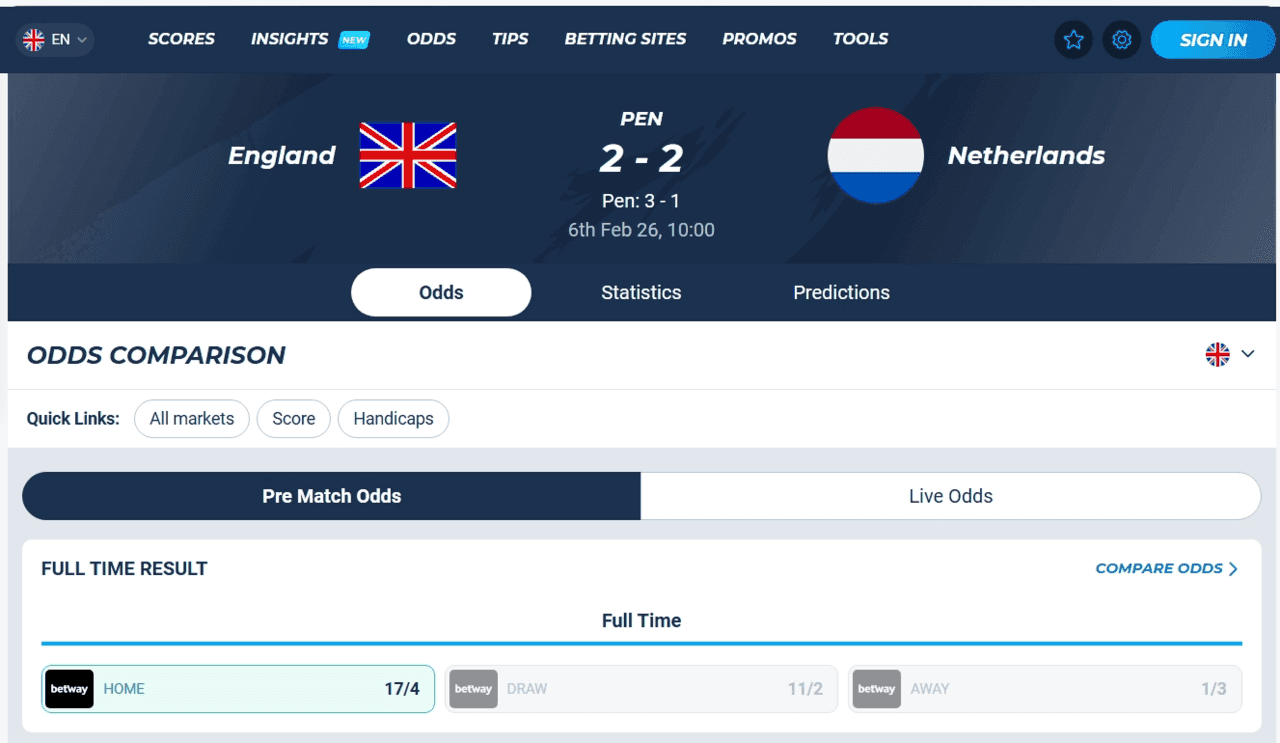This screenshot has width=1280, height=743.
Task: Expand the odds comparison country selector chevron
Action: 1247,354
